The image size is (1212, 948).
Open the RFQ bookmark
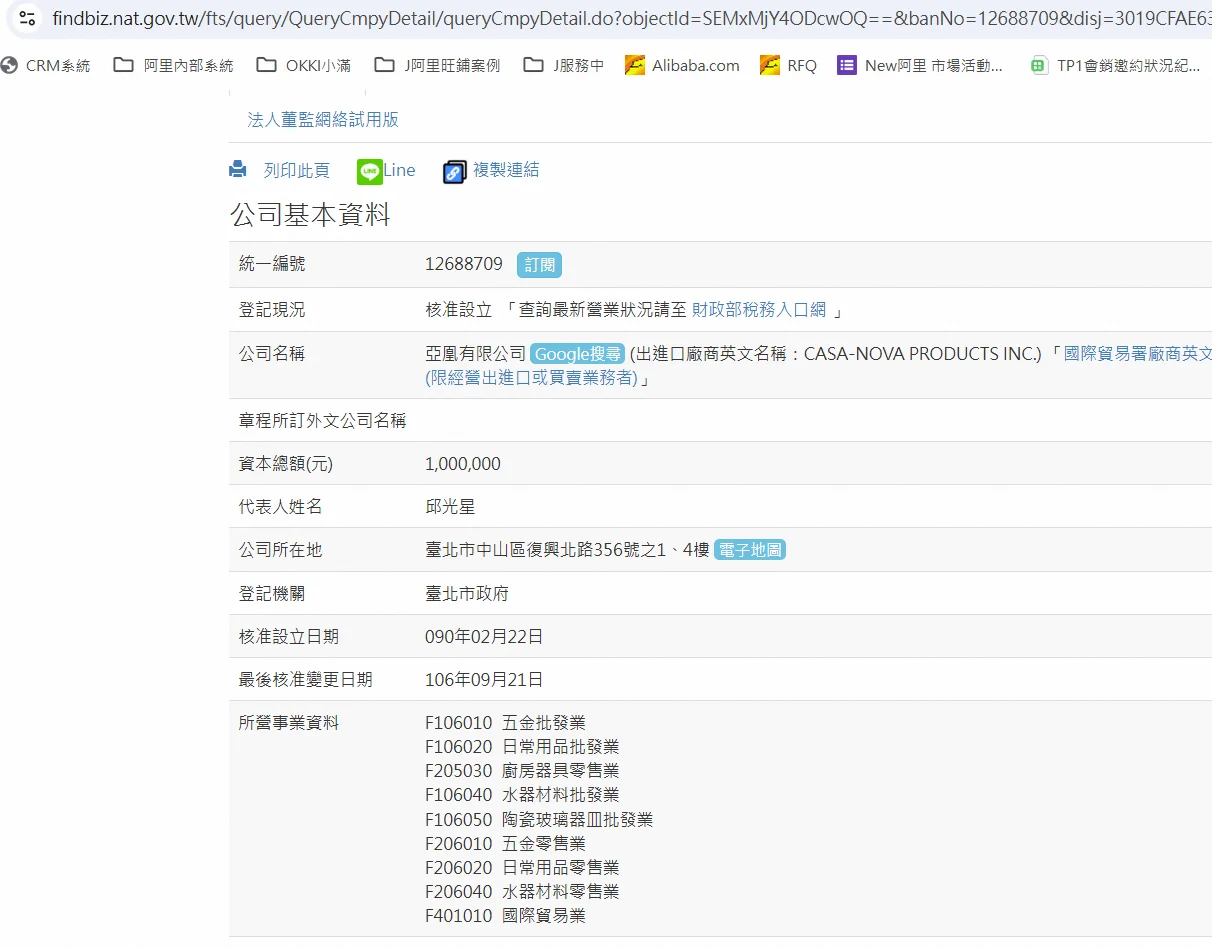788,65
